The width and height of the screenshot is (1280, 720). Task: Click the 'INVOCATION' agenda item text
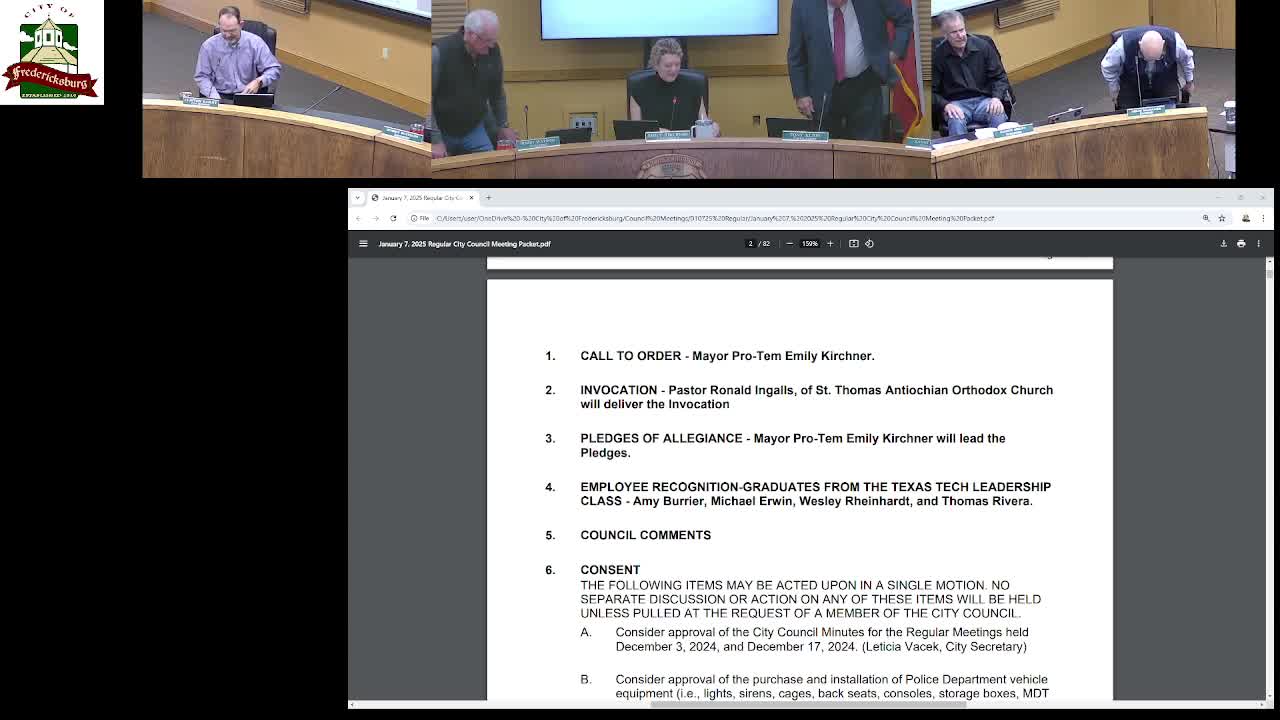coord(816,397)
